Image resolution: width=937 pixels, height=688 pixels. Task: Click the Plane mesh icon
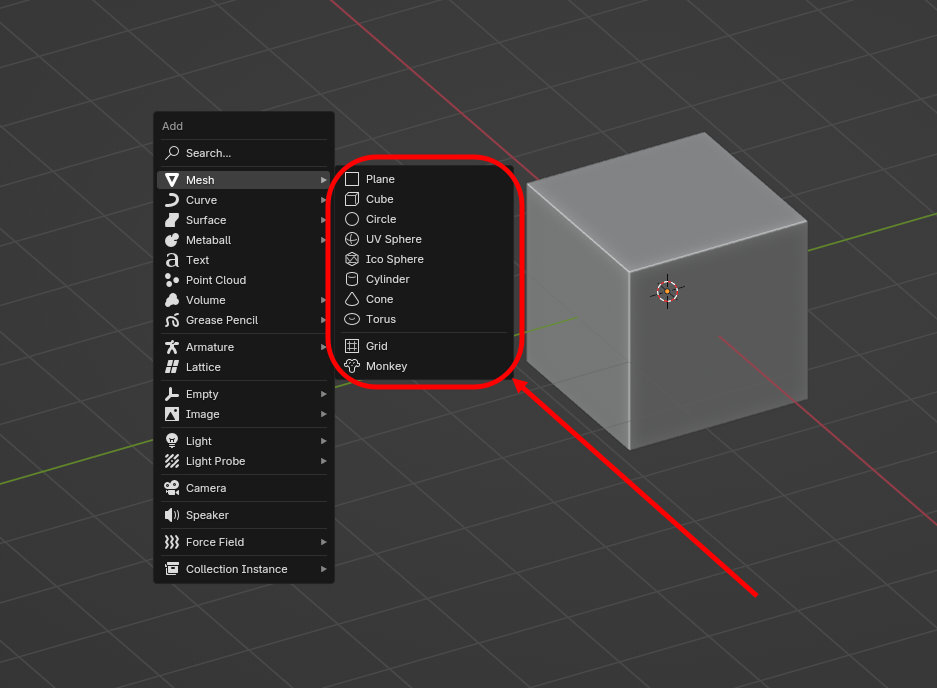pos(352,179)
